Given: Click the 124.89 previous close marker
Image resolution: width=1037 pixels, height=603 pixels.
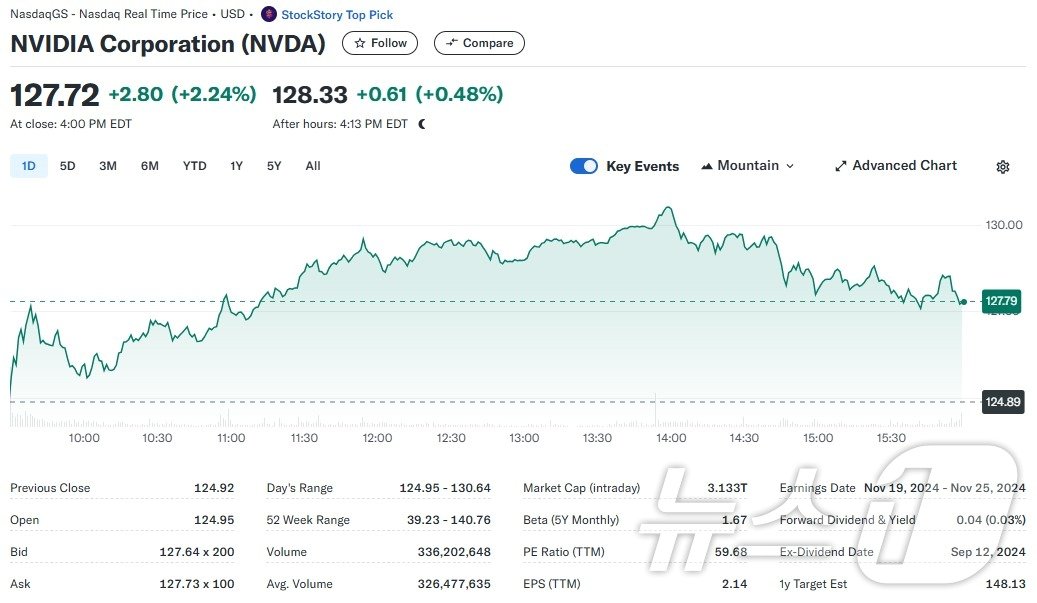Looking at the screenshot, I should [x=1001, y=402].
